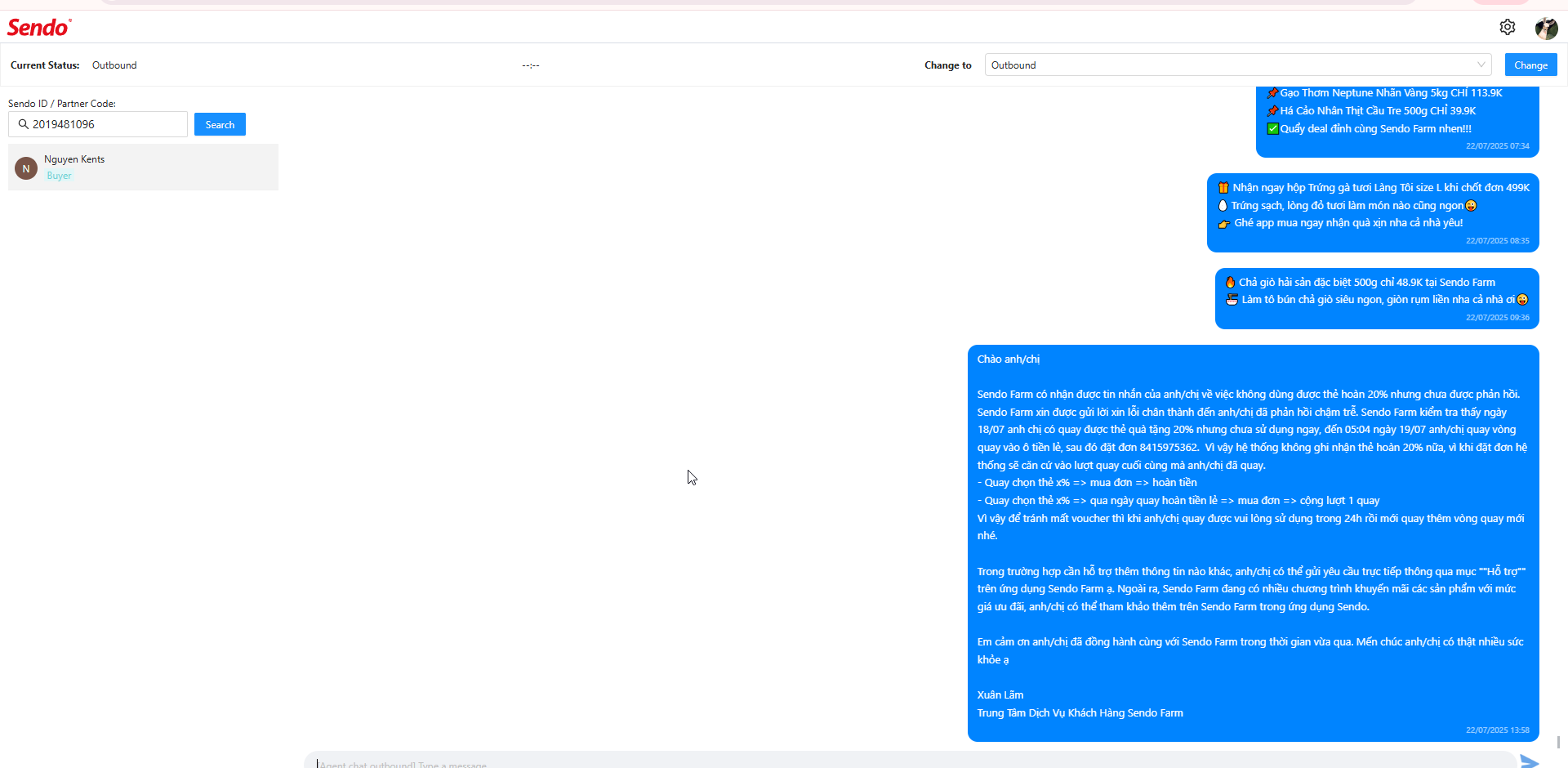Click the Gạo Thơm Neptune message line
Viewport: 1568px width, 768px height.
(1384, 93)
